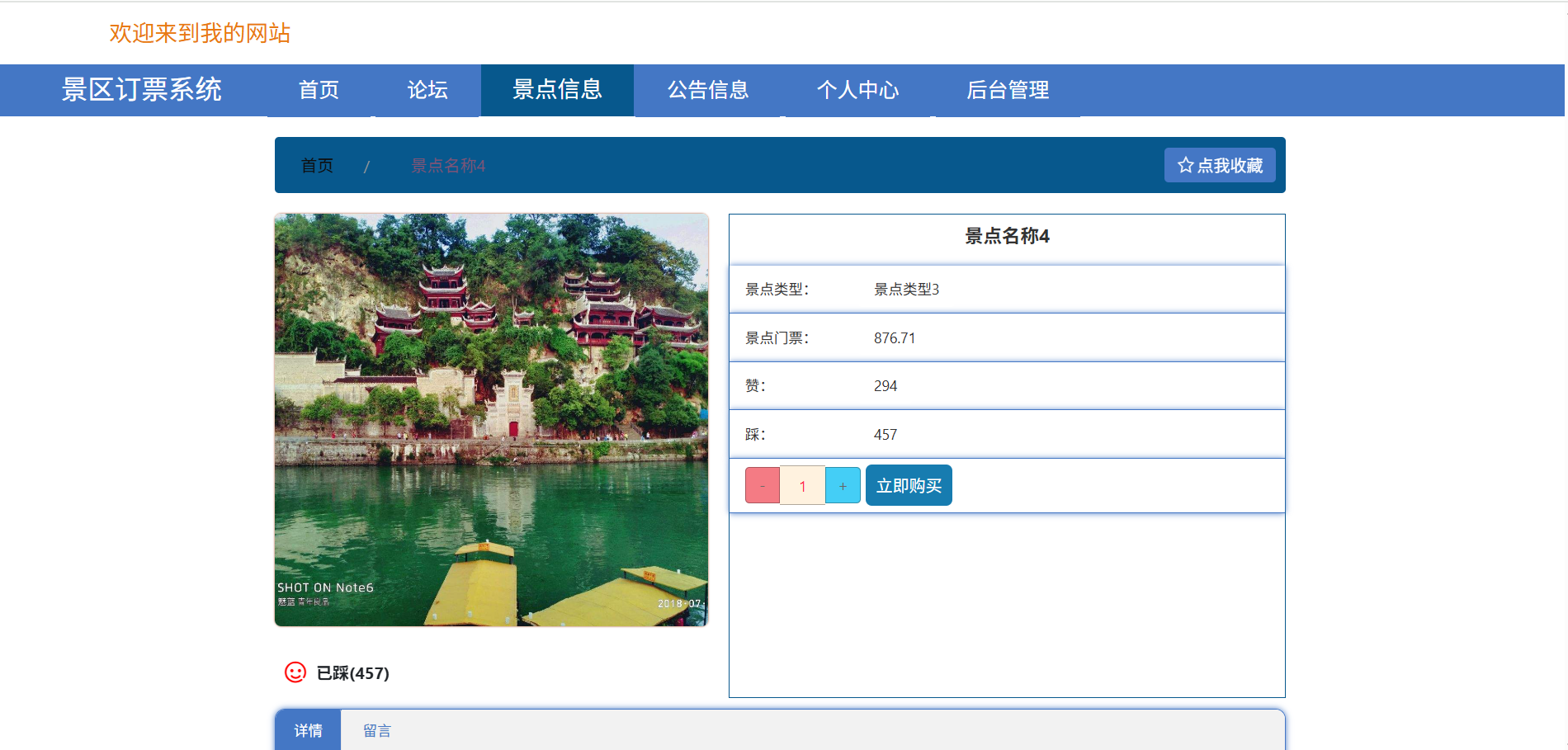Image resolution: width=1568 pixels, height=750 pixels.
Task: Click the star icon in 点我收藏
Action: pyautogui.click(x=1185, y=166)
